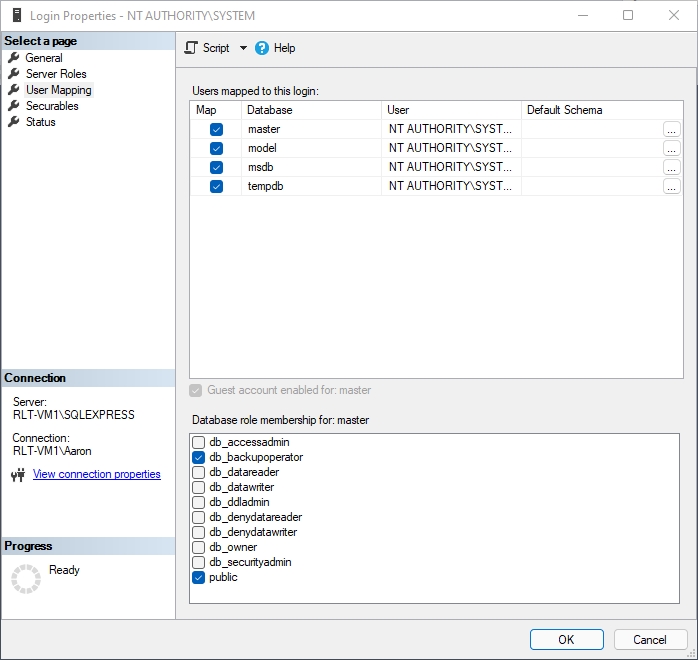Enable the db_owner role checkbox
Image resolution: width=698 pixels, height=660 pixels.
pyautogui.click(x=199, y=548)
